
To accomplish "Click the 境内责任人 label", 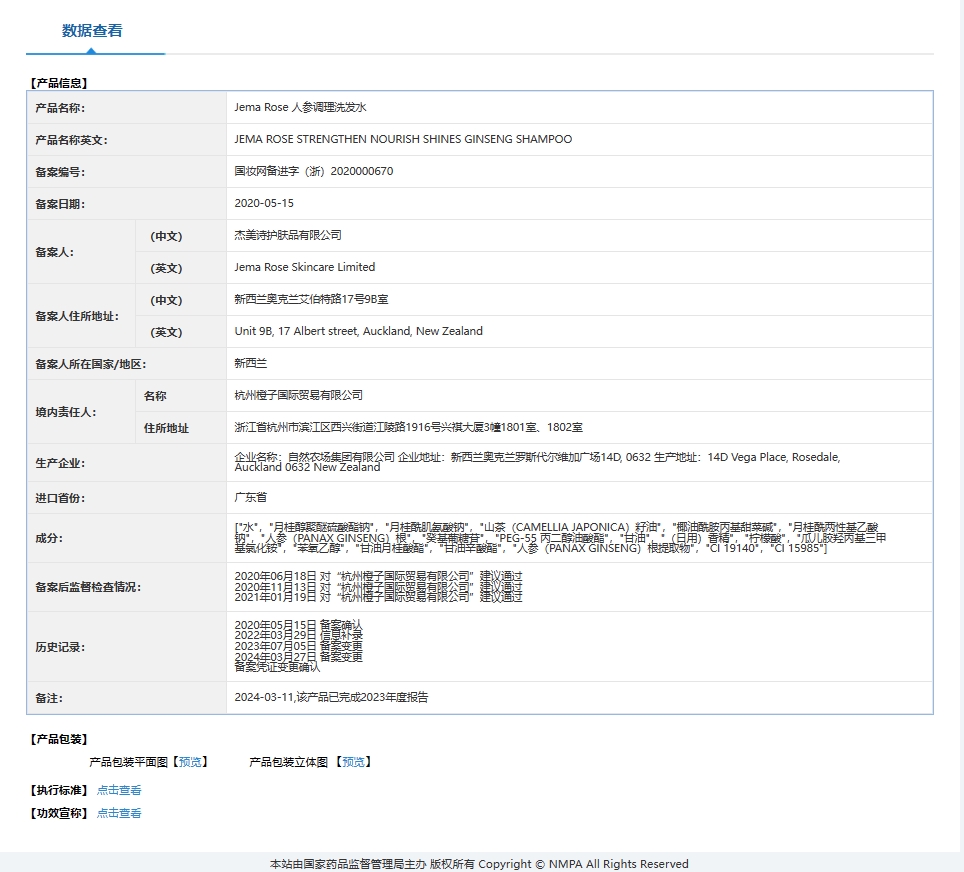I will tap(66, 411).
